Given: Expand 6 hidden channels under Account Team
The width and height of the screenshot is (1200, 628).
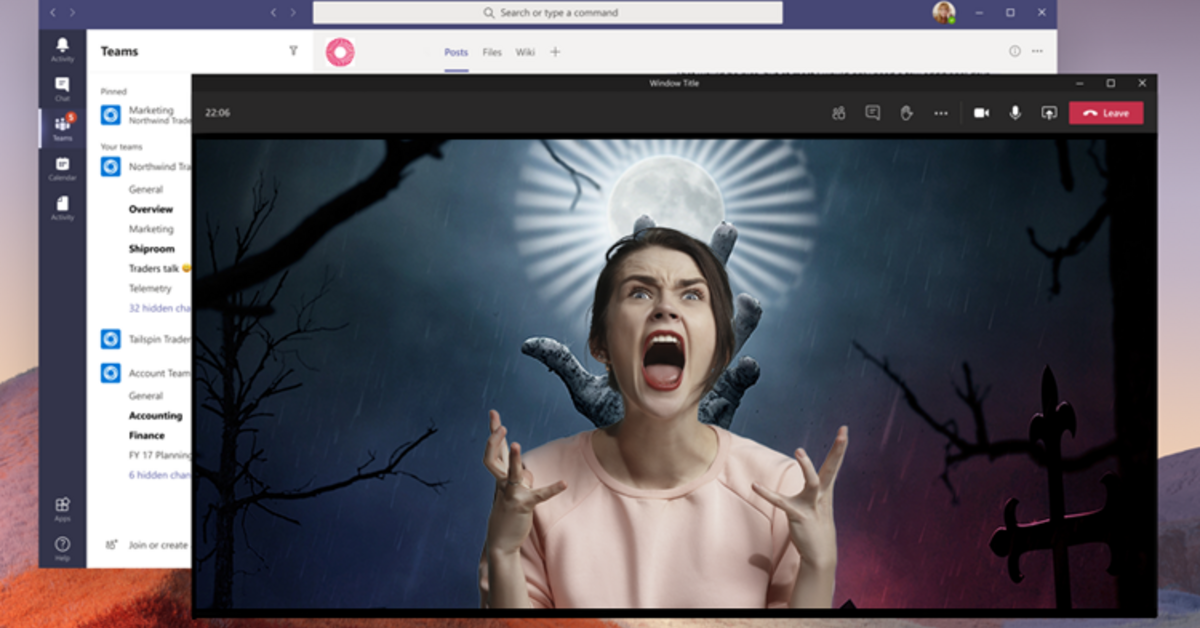Looking at the screenshot, I should tap(159, 475).
